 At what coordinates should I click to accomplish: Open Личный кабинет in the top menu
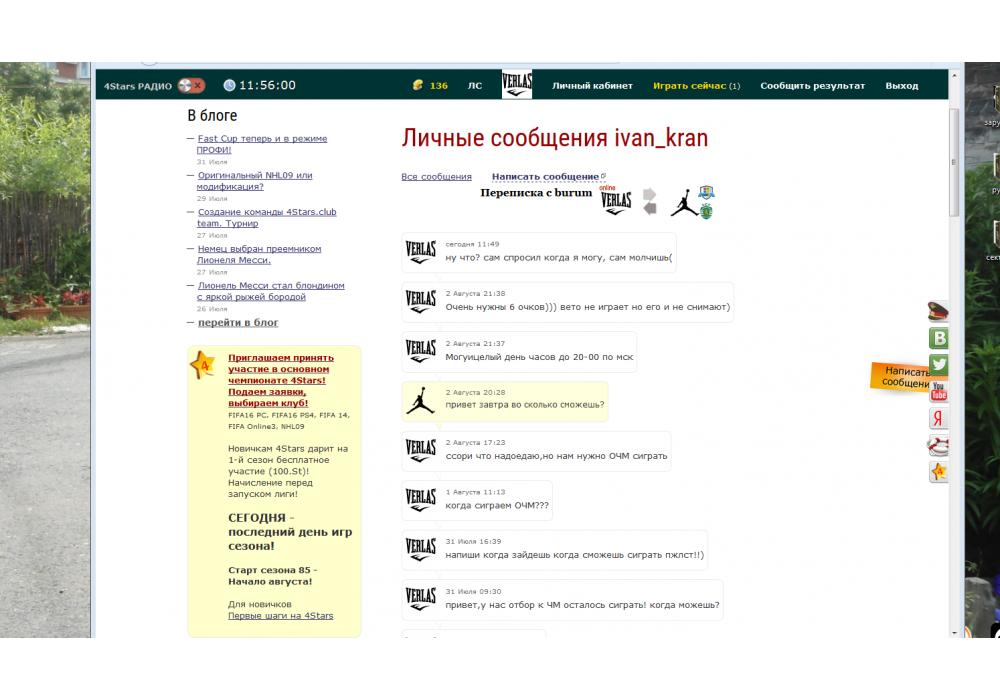click(x=592, y=85)
